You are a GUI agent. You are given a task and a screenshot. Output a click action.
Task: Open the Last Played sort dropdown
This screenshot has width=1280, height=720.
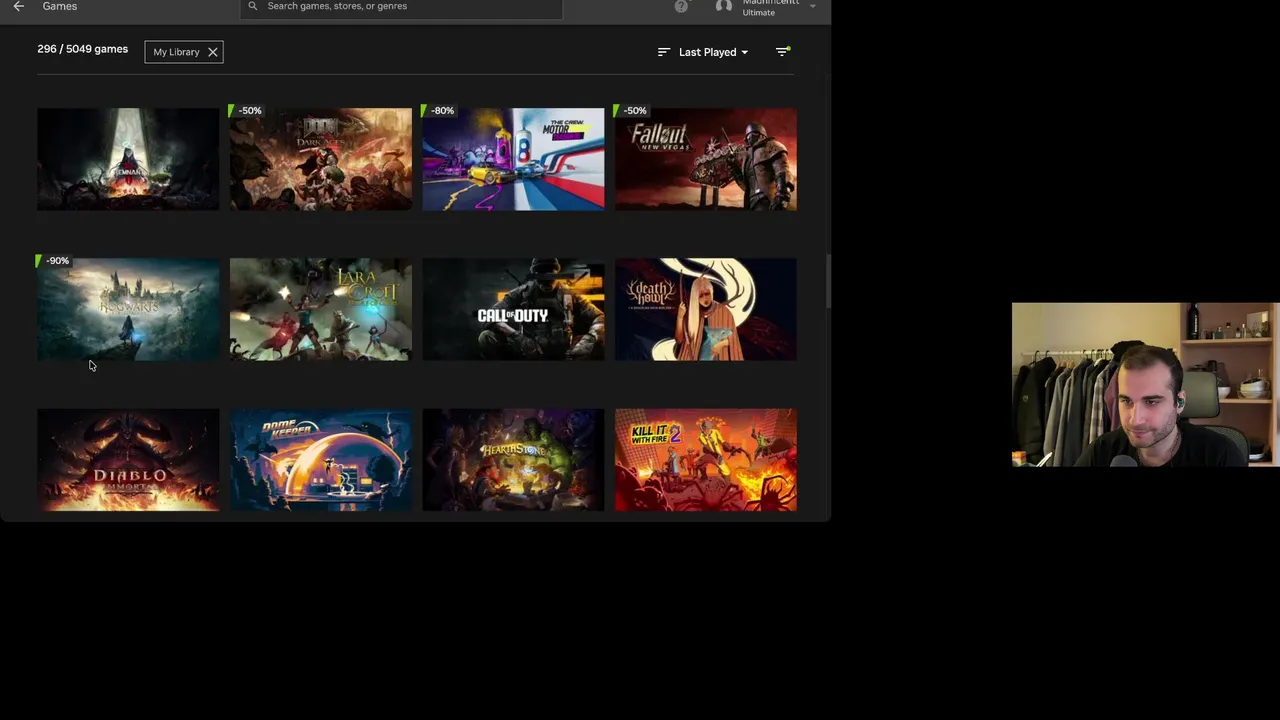tap(713, 52)
